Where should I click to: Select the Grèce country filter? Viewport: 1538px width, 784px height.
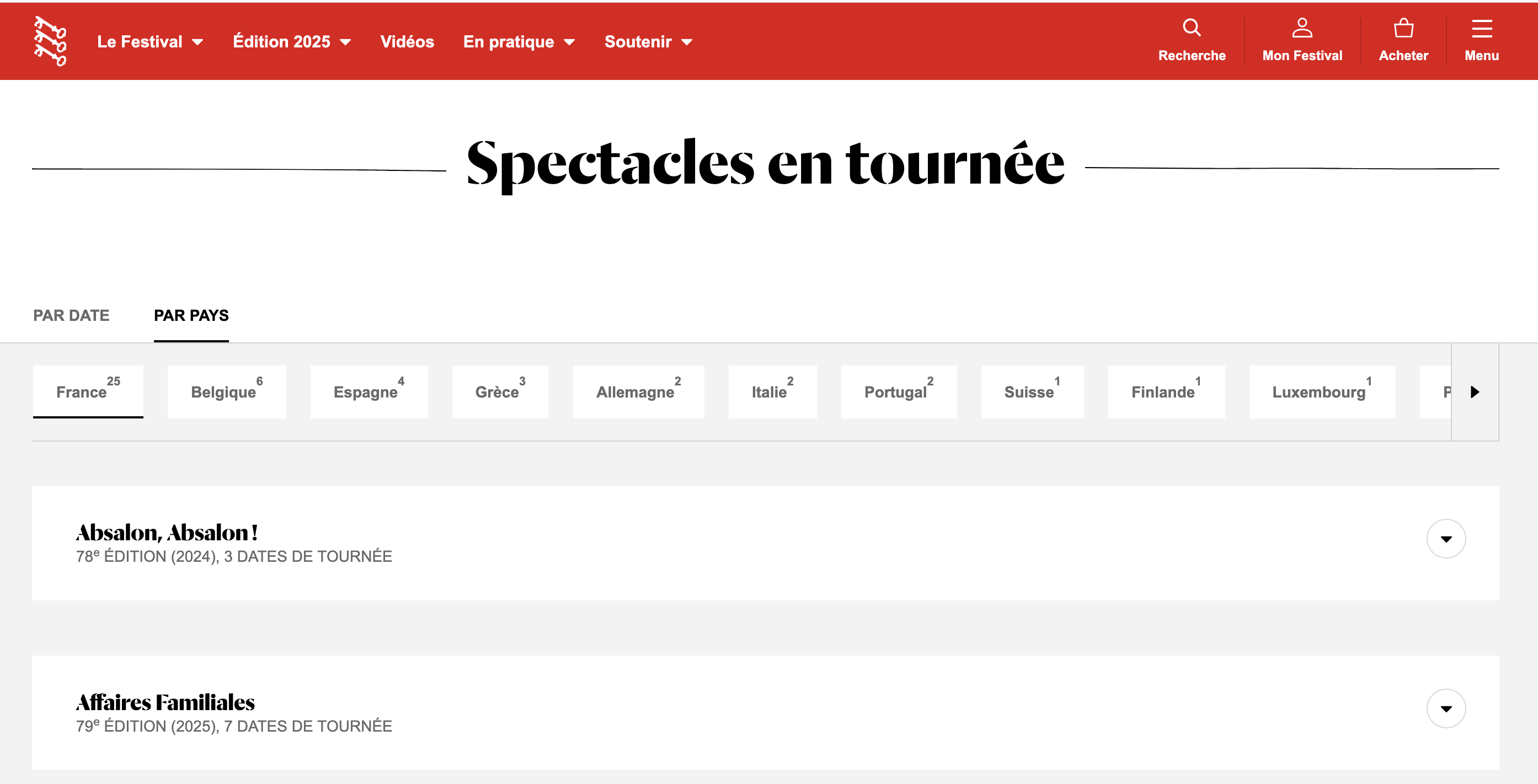pos(500,391)
